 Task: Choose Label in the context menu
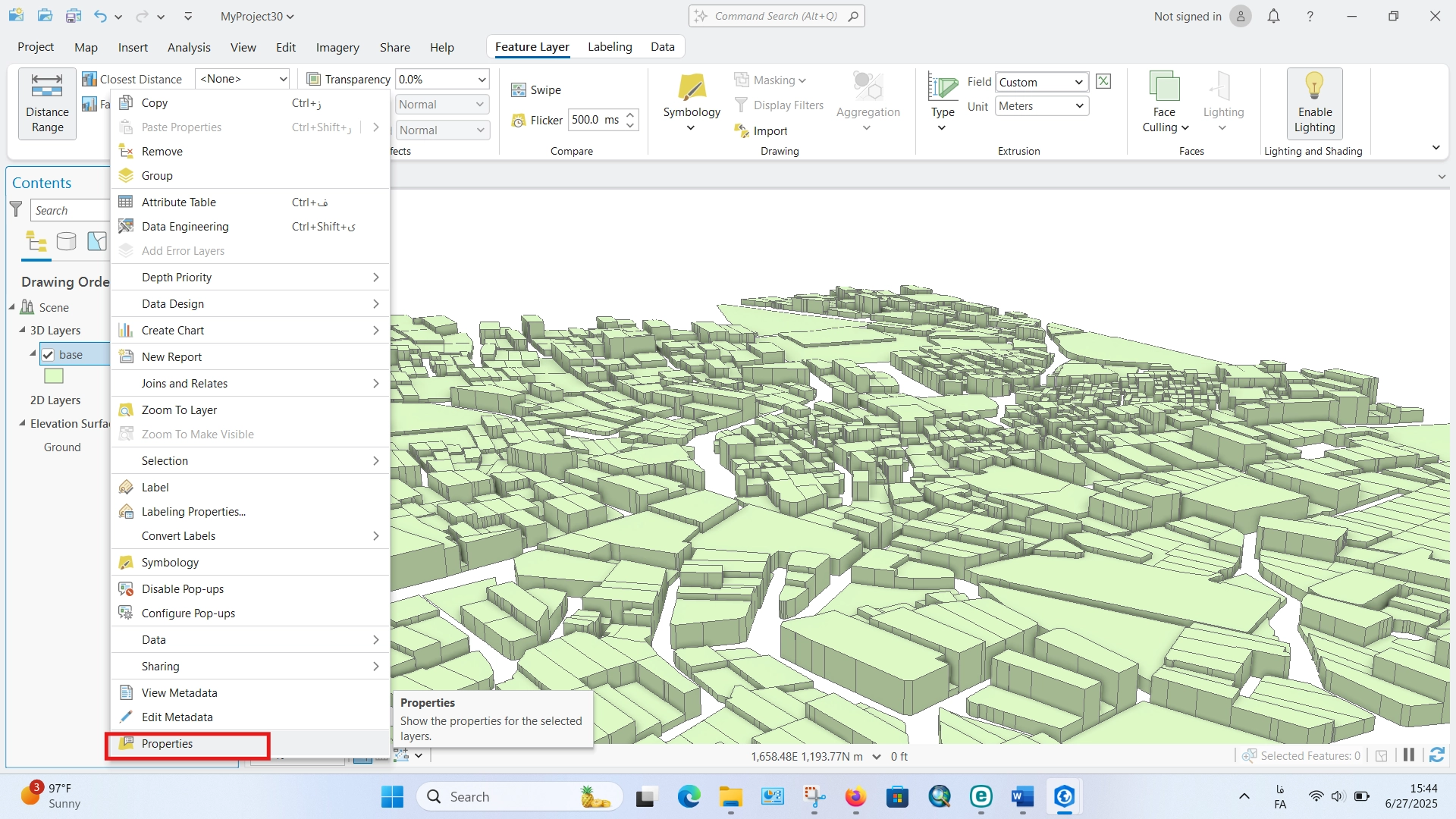click(250, 488)
